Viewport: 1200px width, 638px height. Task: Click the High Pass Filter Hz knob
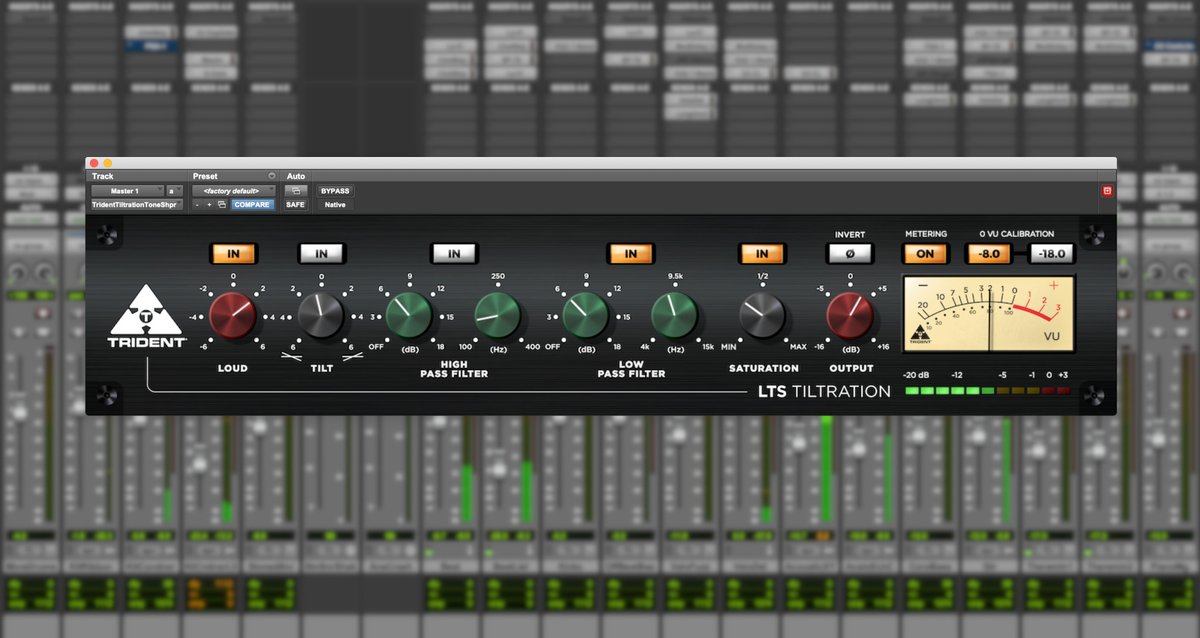(x=497, y=316)
